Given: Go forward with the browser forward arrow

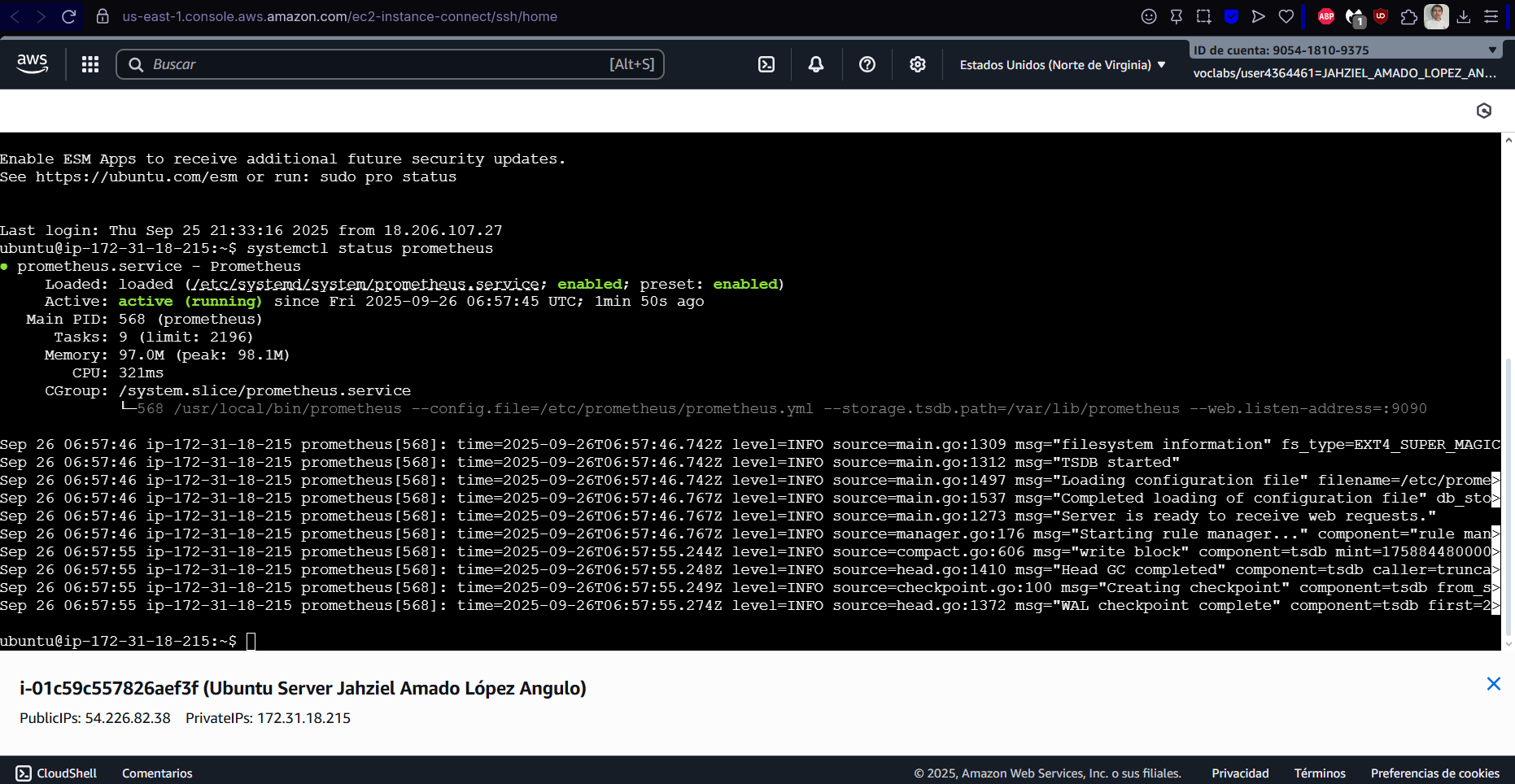Looking at the screenshot, I should pos(41,16).
